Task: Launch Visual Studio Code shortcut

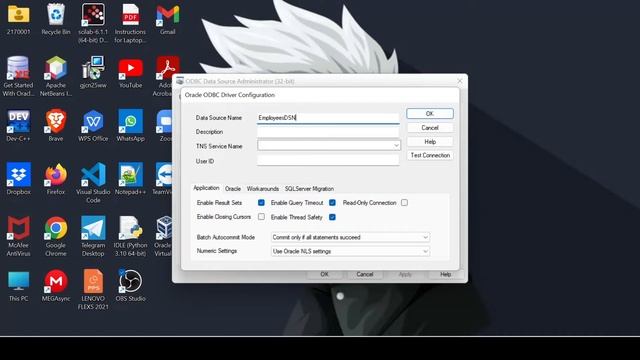Action: (93, 183)
